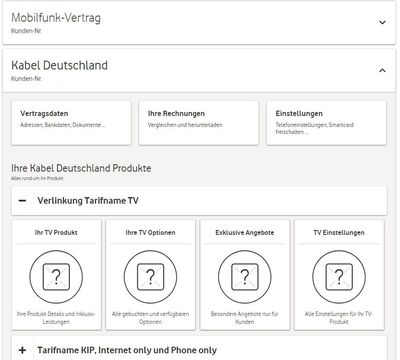Open the Ihre Rechnungen card
Image resolution: width=400 pixels, height=360 pixels.
point(199,123)
